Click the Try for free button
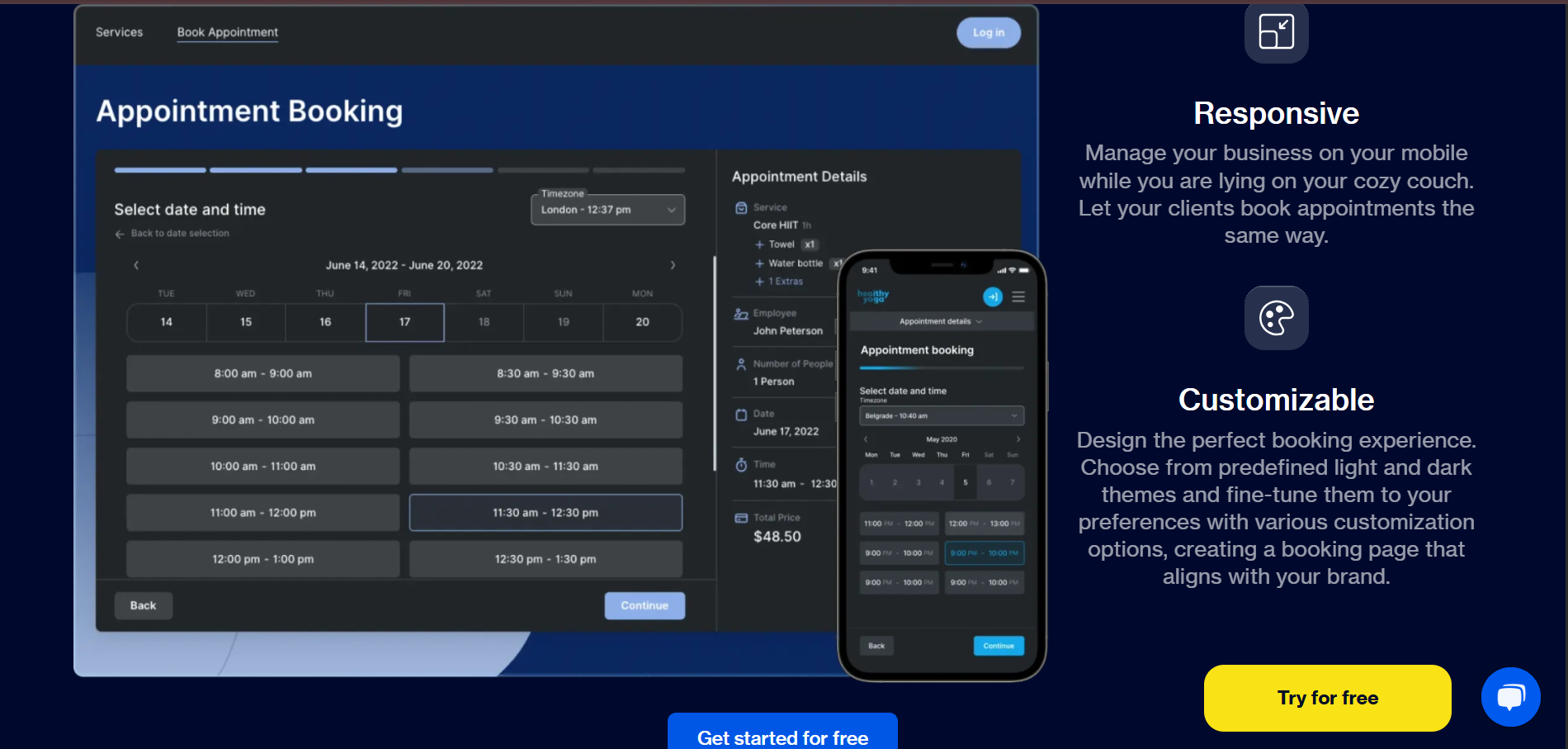 (x=1327, y=698)
